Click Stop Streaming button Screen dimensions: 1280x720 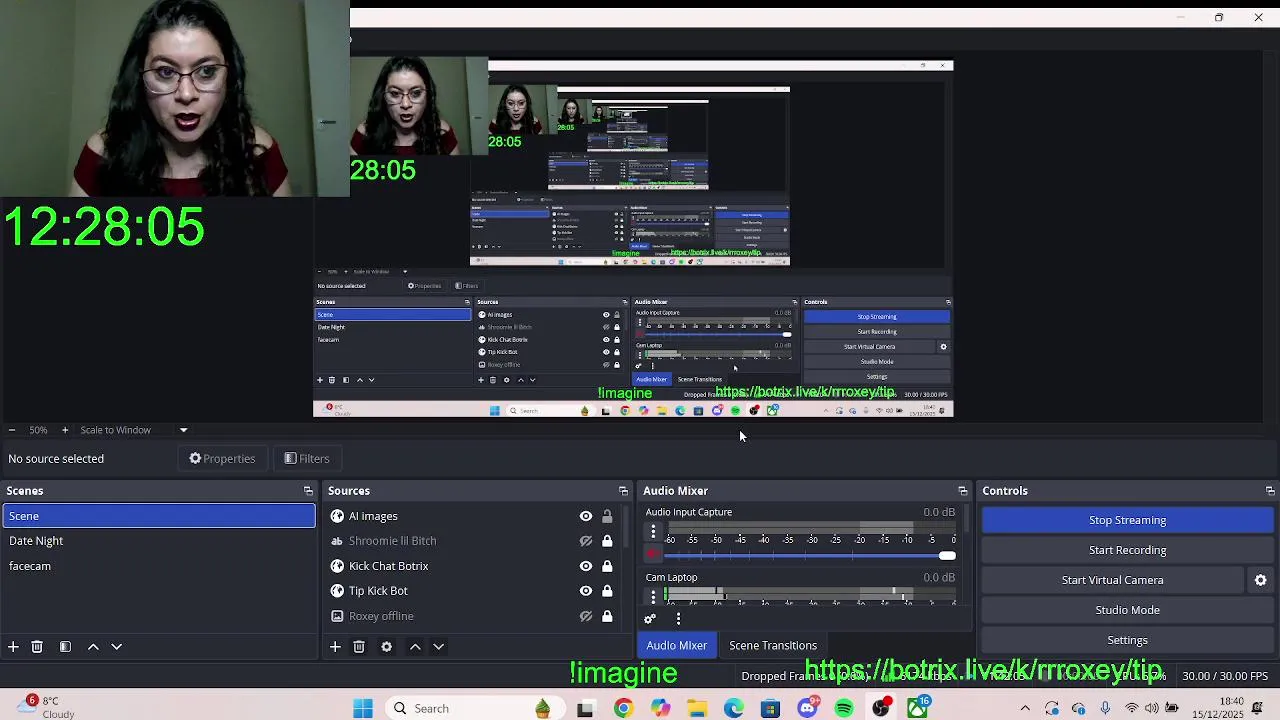(1127, 520)
